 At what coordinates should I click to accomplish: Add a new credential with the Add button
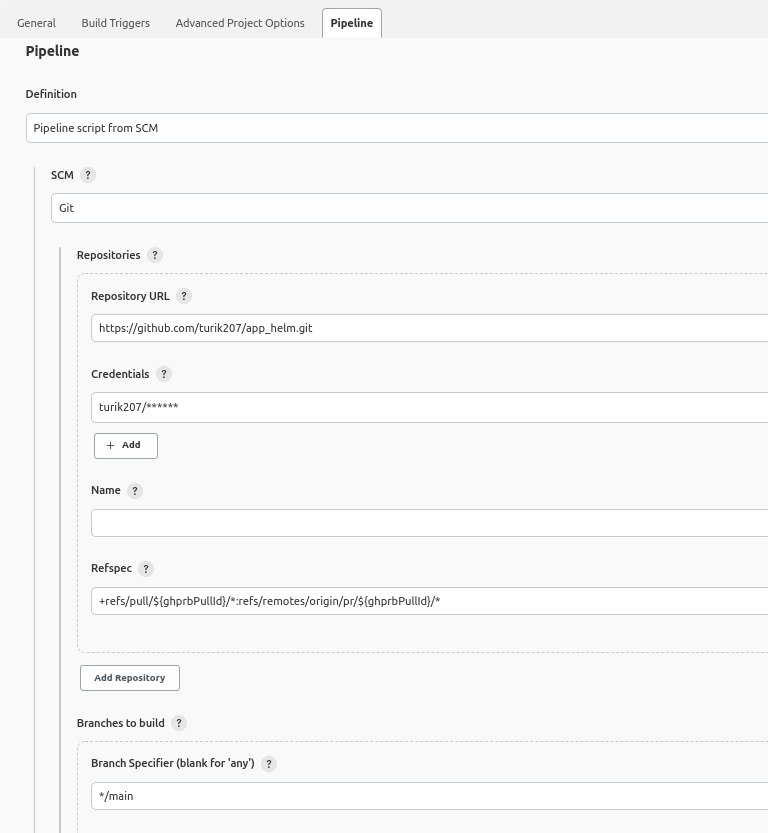coord(125,445)
